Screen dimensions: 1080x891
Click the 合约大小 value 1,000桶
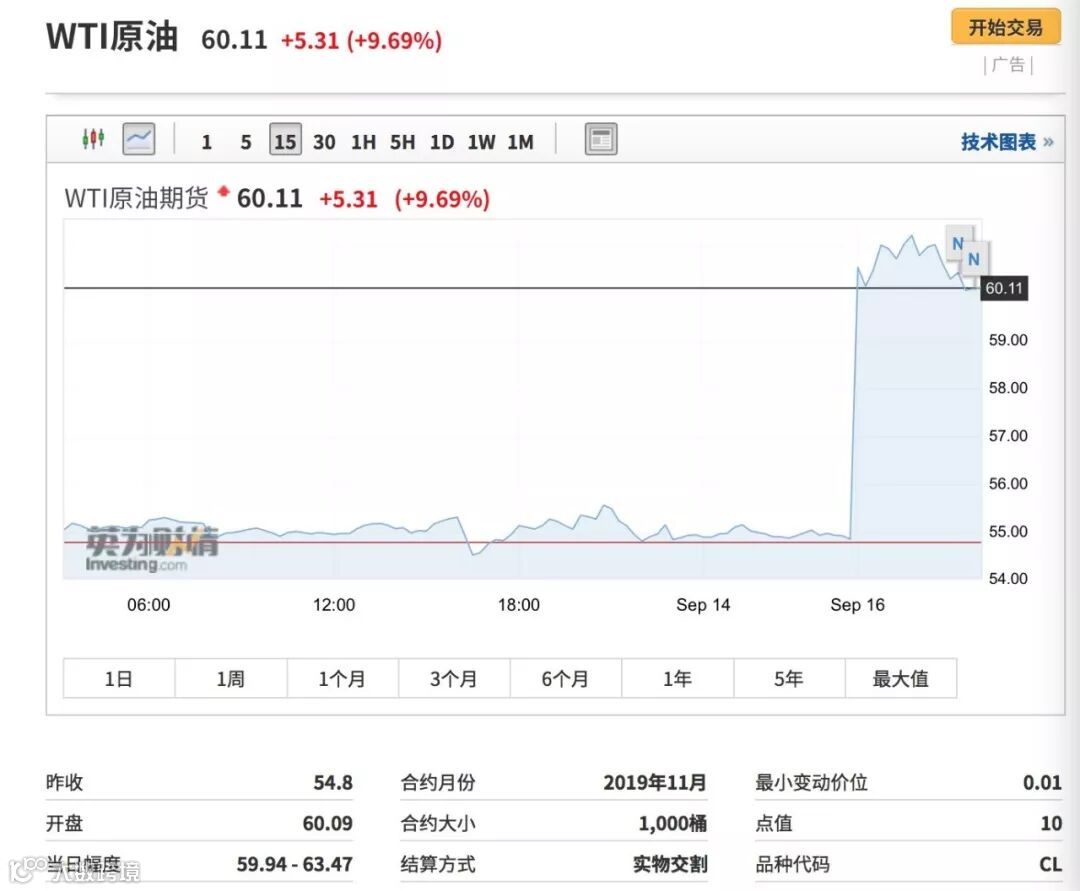point(673,823)
